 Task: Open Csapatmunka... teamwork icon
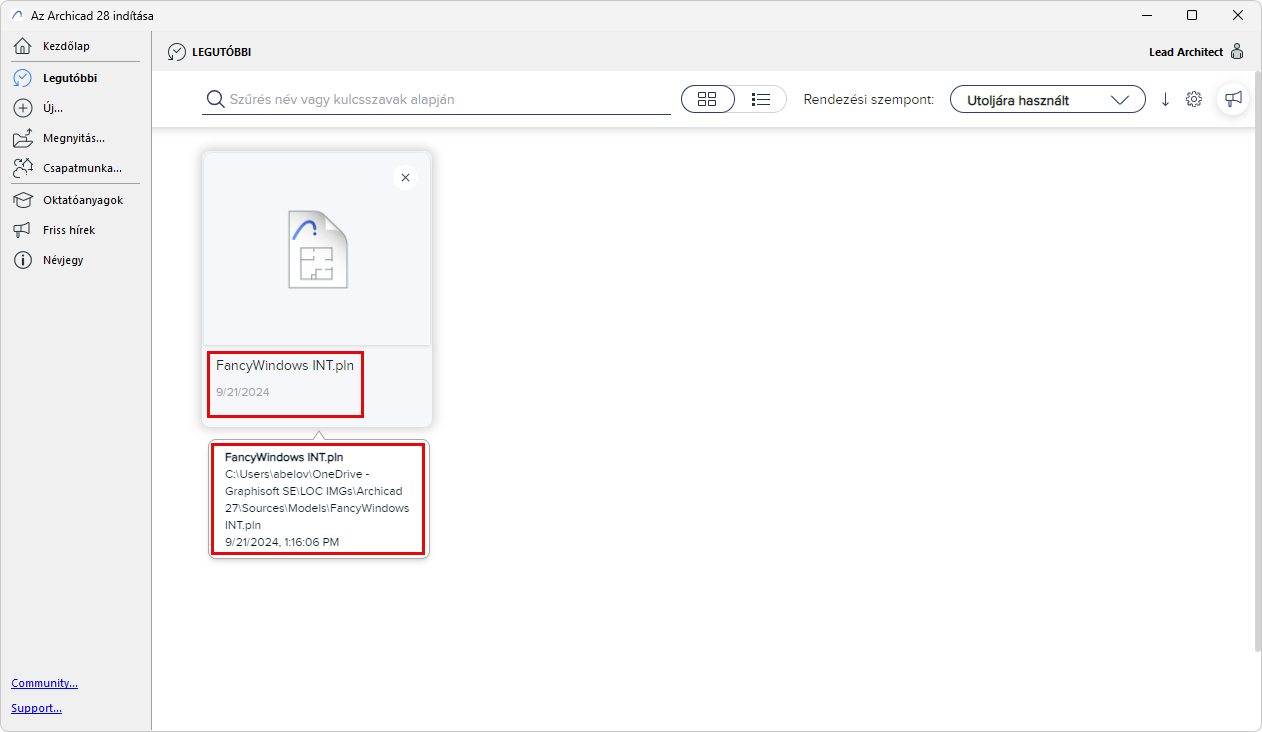click(23, 168)
